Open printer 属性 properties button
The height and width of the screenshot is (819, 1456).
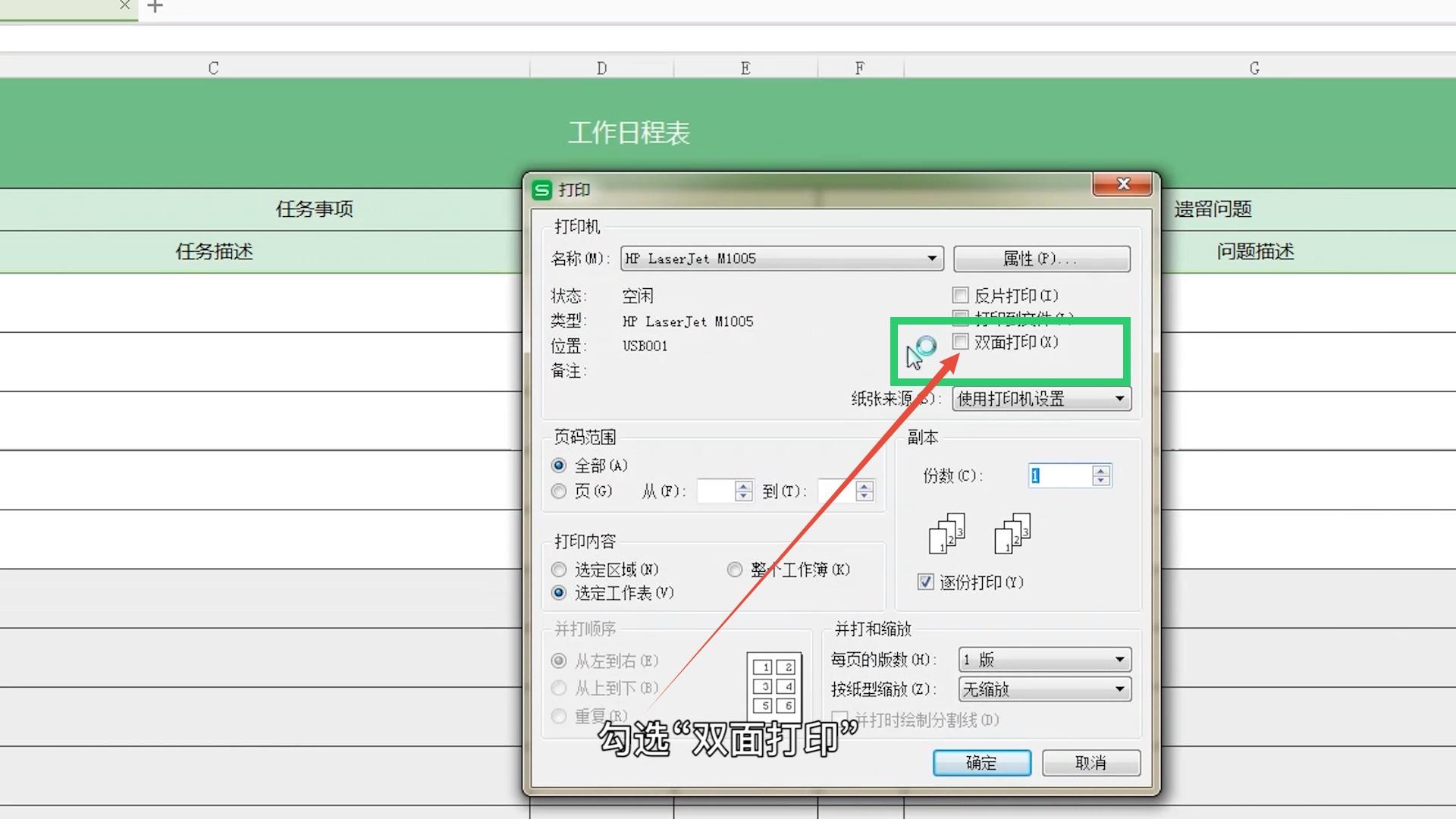1041,259
